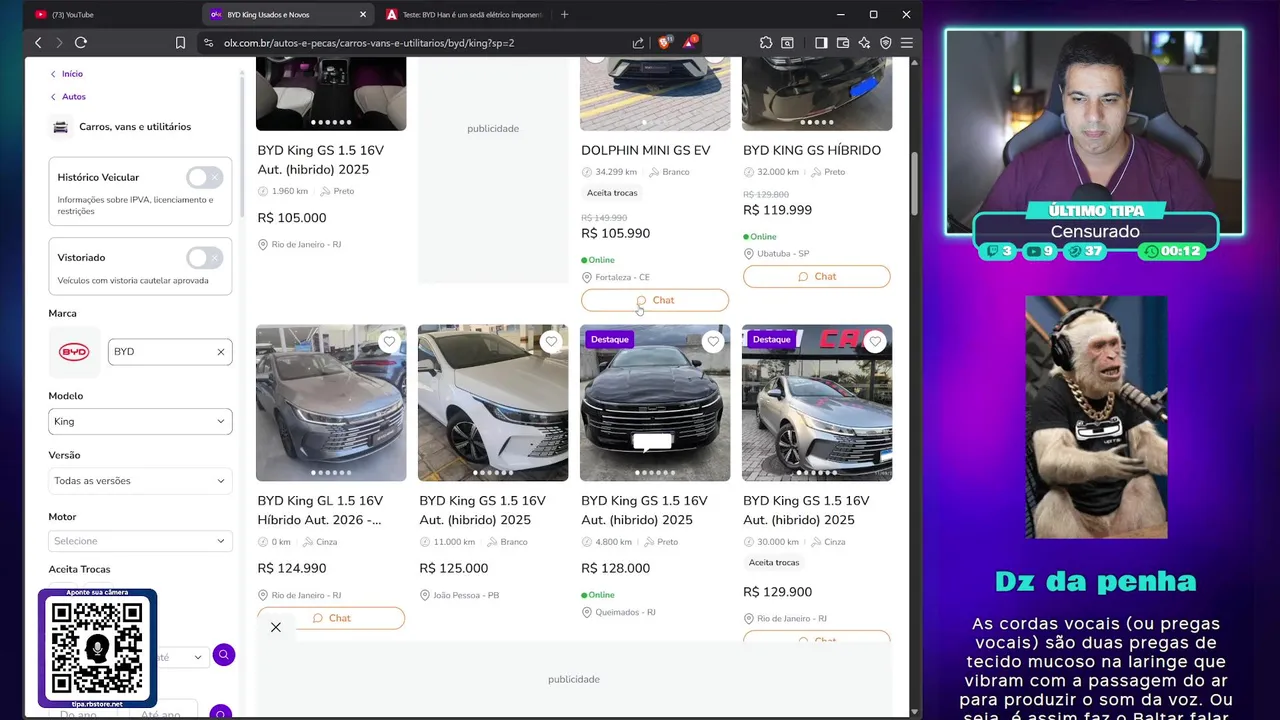Favorite the BYD King R$ 129.900 listing
Image resolution: width=1280 pixels, height=720 pixels.
coord(875,342)
